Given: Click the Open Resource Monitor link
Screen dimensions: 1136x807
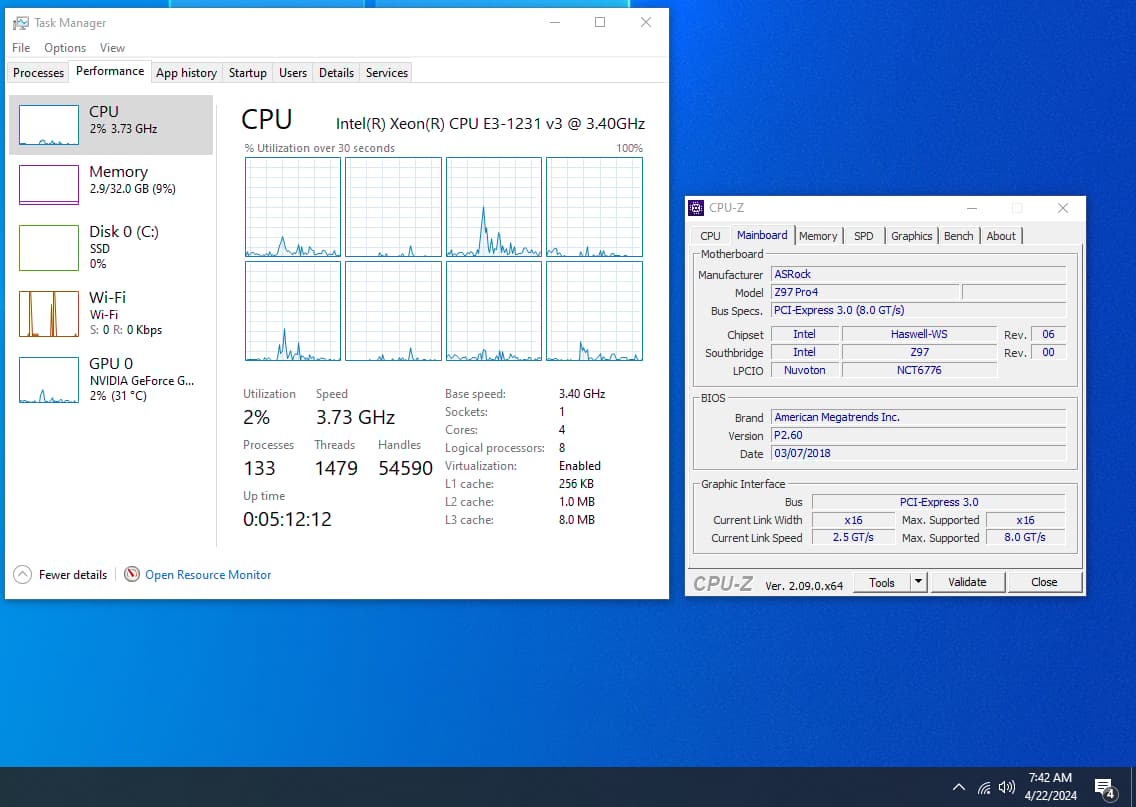Looking at the screenshot, I should [208, 574].
